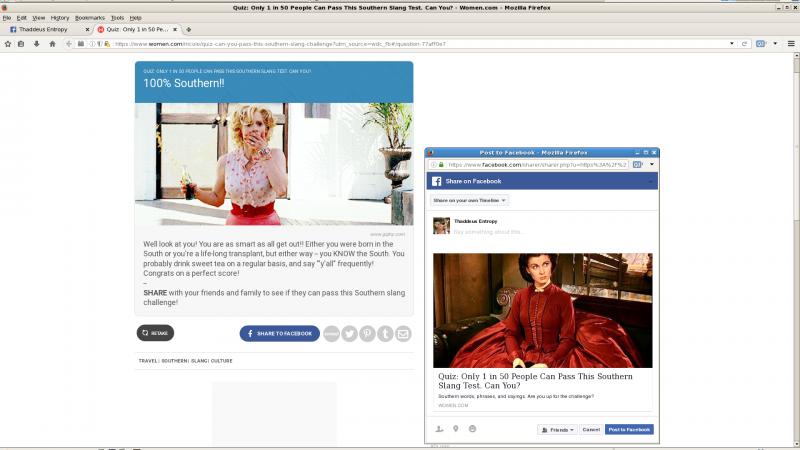The width and height of the screenshot is (800, 450).
Task: Expand 'Share on your own Timeline' dropdown
Action: point(470,200)
